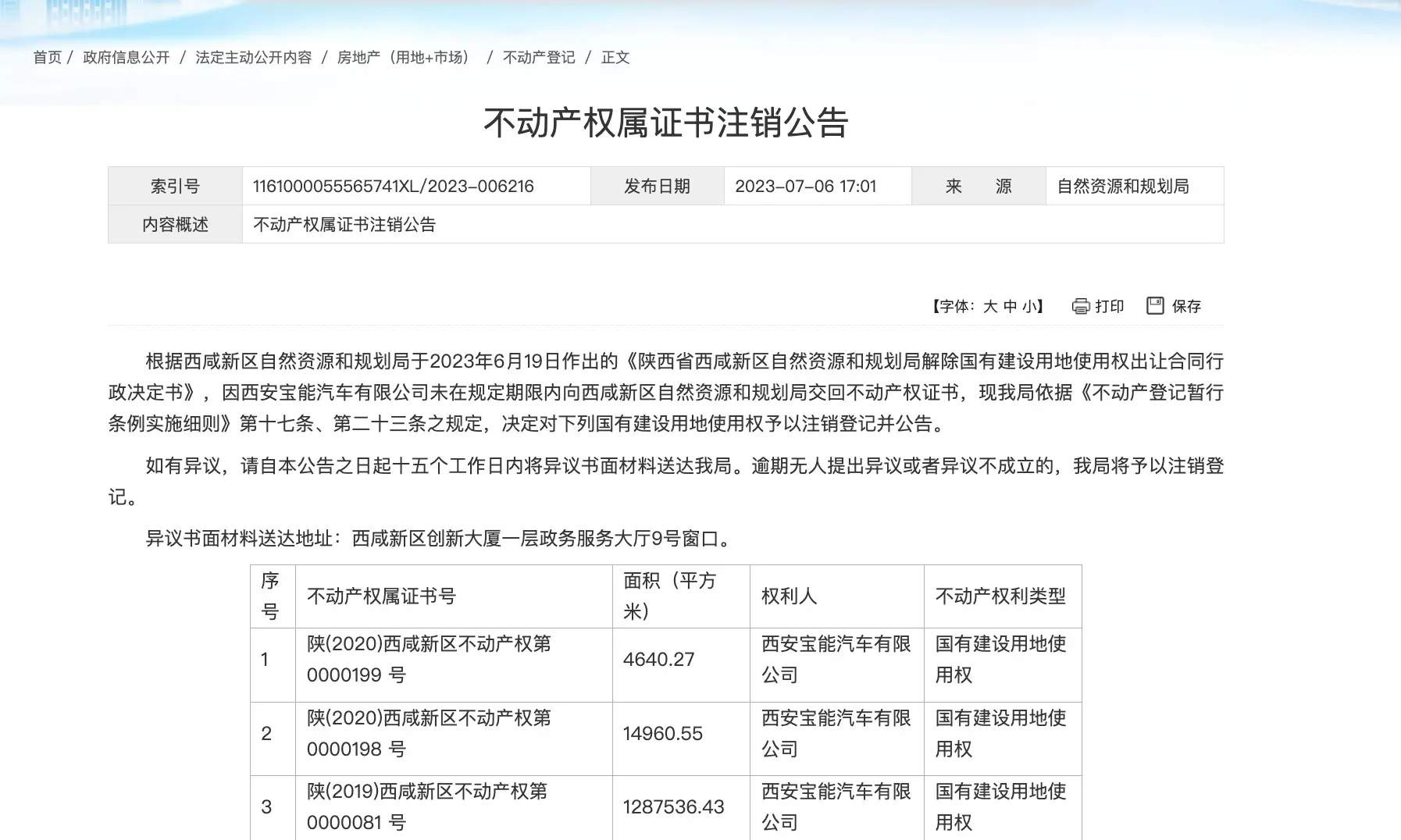The height and width of the screenshot is (840, 1401).
Task: Select index number 1161000055565741XL/2023-006216
Action: (394, 187)
